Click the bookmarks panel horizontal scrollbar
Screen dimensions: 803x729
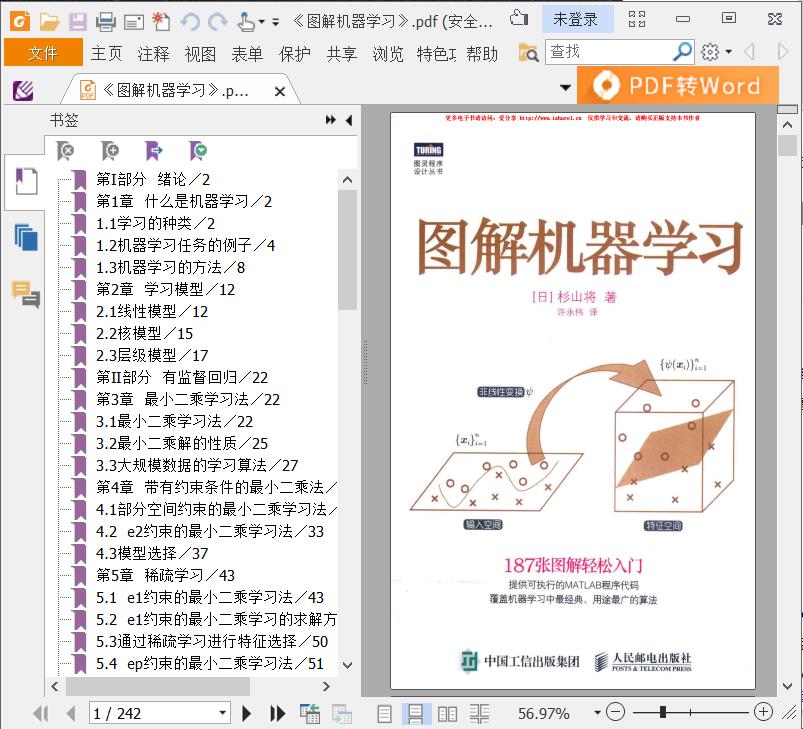pyautogui.click(x=158, y=686)
